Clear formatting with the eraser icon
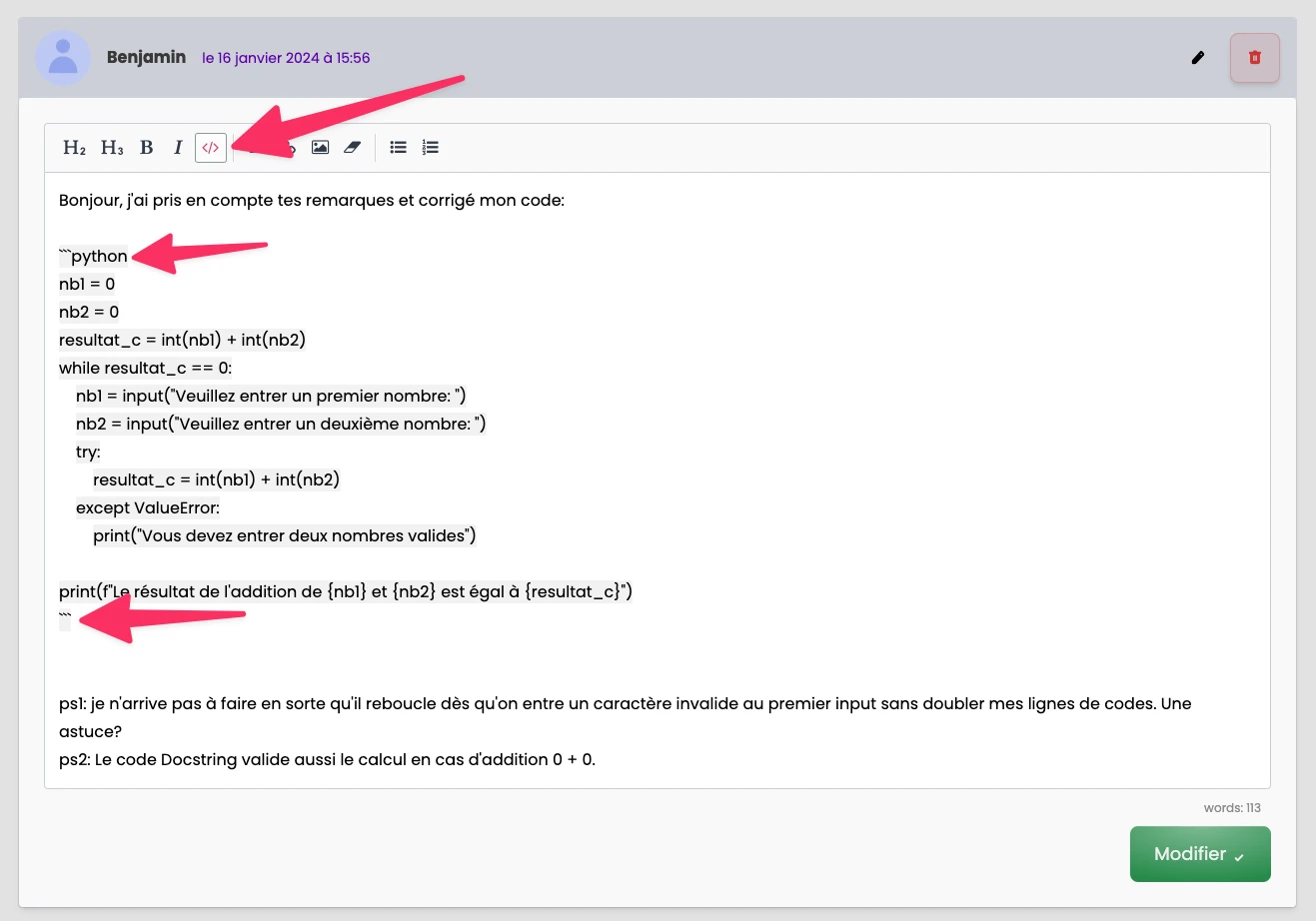This screenshot has height=921, width=1316. coord(352,148)
